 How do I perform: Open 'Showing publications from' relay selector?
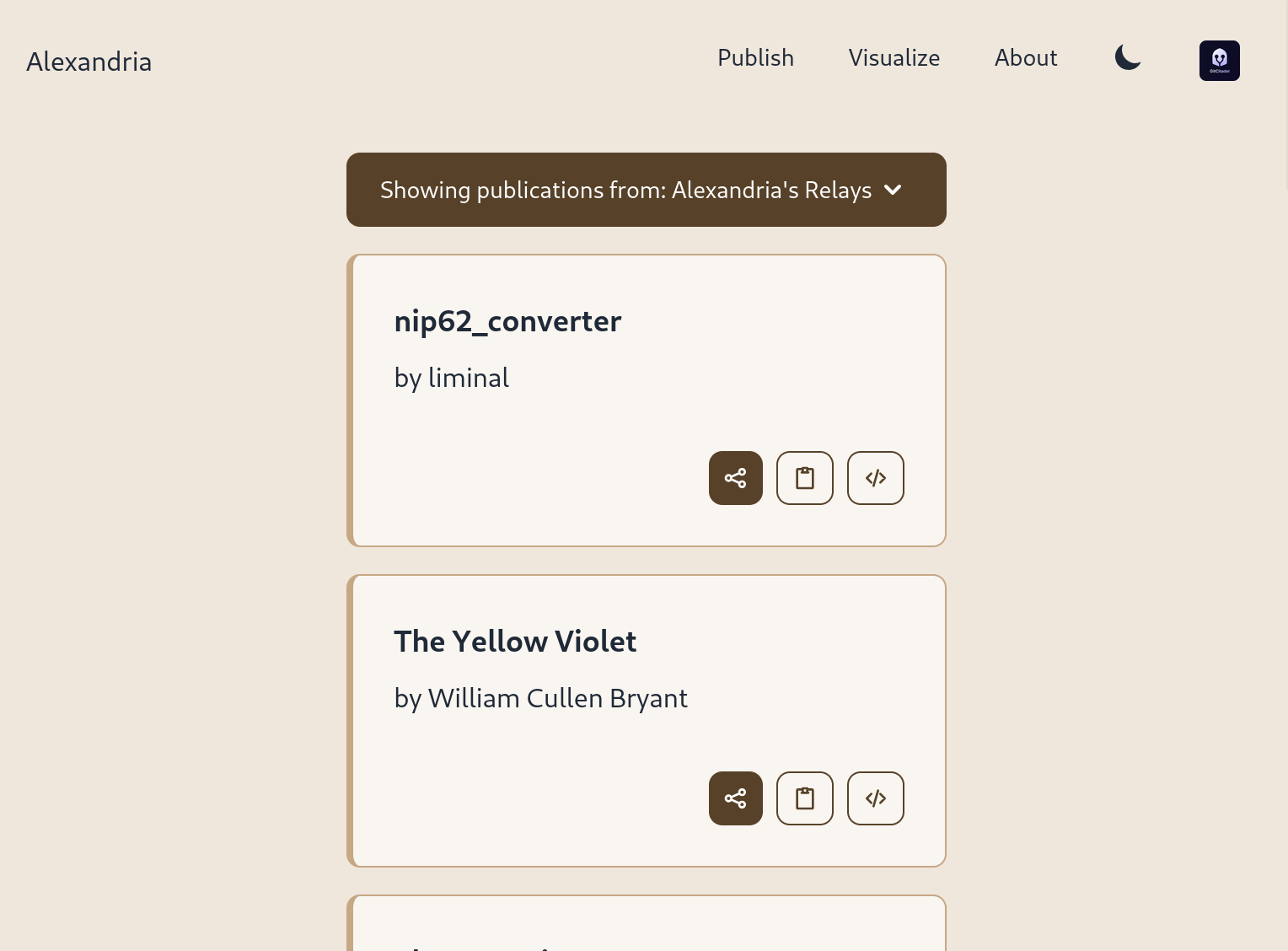click(625, 190)
